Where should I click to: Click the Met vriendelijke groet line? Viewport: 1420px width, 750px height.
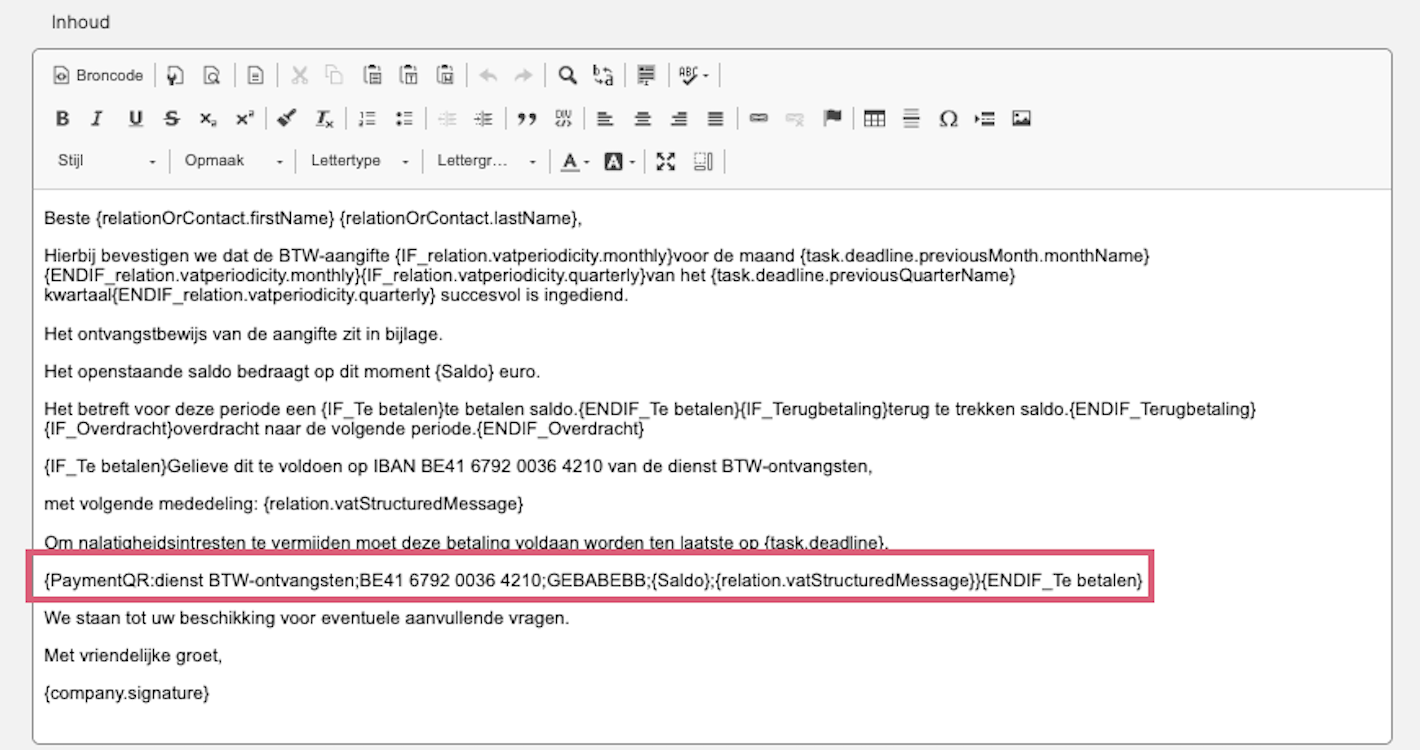(x=133, y=655)
